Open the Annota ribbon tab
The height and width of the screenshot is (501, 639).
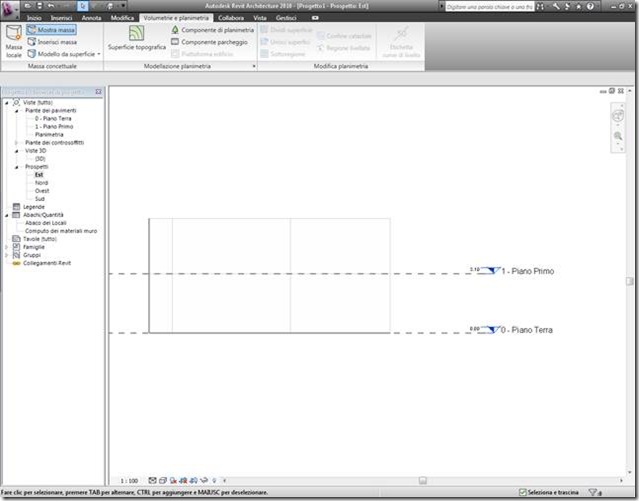click(x=91, y=18)
